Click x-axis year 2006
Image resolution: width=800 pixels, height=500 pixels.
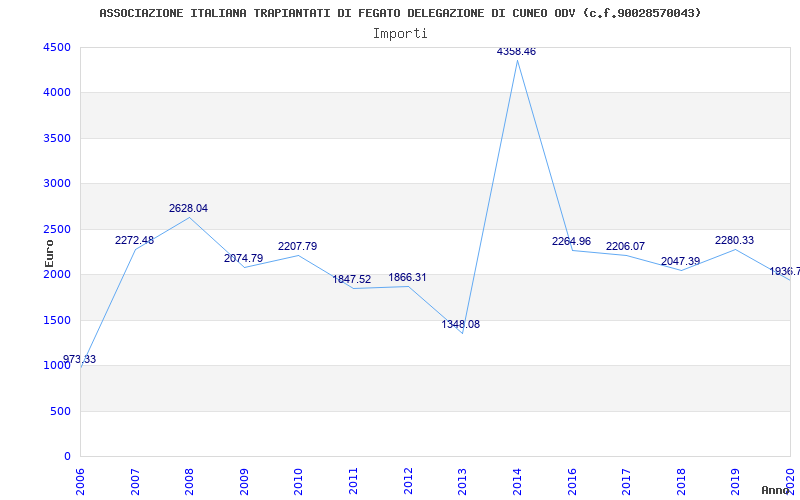[80, 482]
